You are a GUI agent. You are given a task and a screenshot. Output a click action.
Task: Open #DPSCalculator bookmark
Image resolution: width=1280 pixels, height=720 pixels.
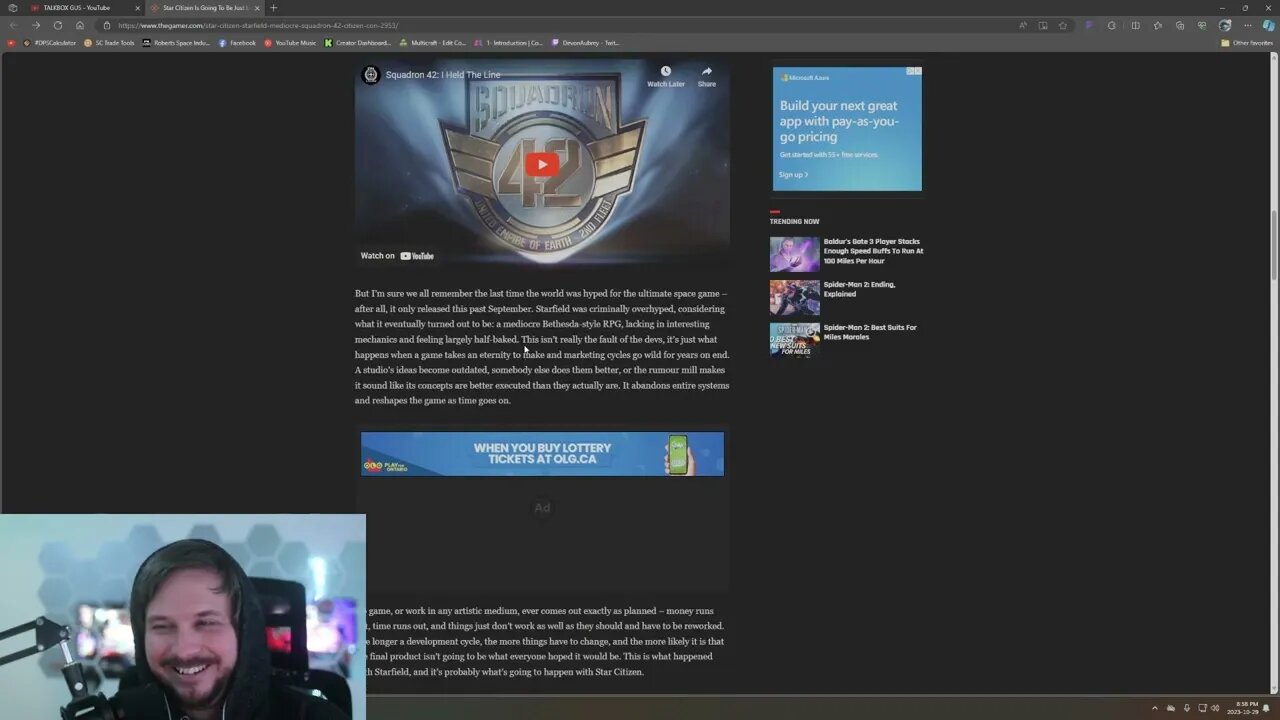[50, 43]
